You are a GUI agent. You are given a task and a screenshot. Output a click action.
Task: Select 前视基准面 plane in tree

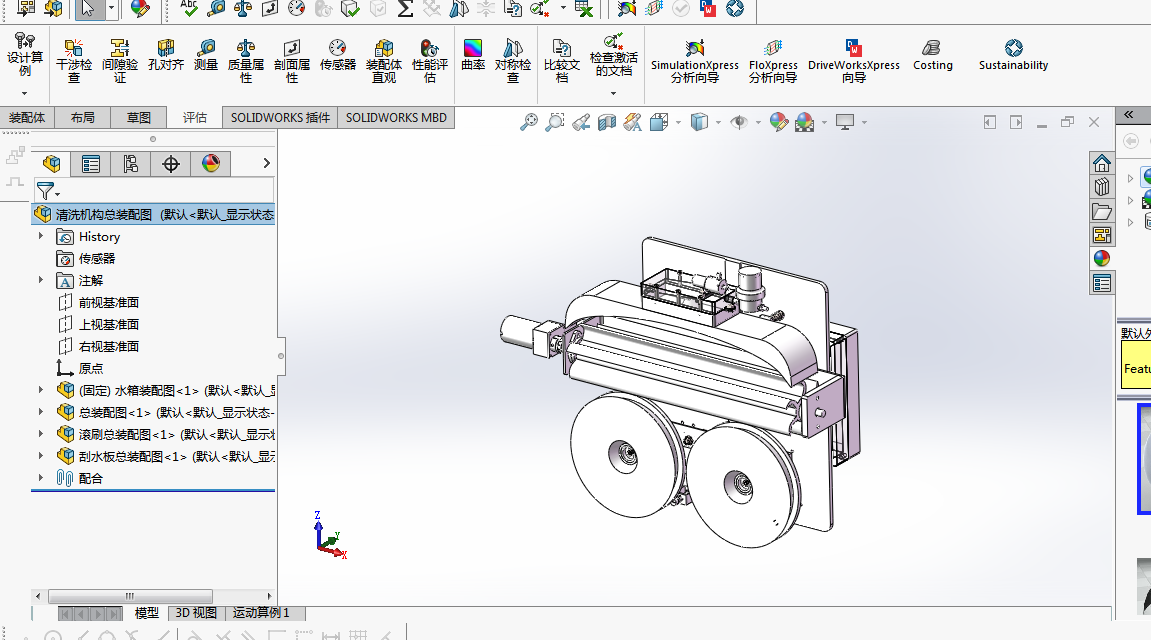(109, 302)
